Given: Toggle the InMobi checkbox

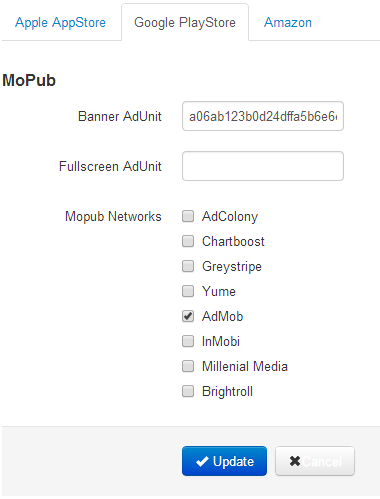Looking at the screenshot, I should click(x=188, y=341).
